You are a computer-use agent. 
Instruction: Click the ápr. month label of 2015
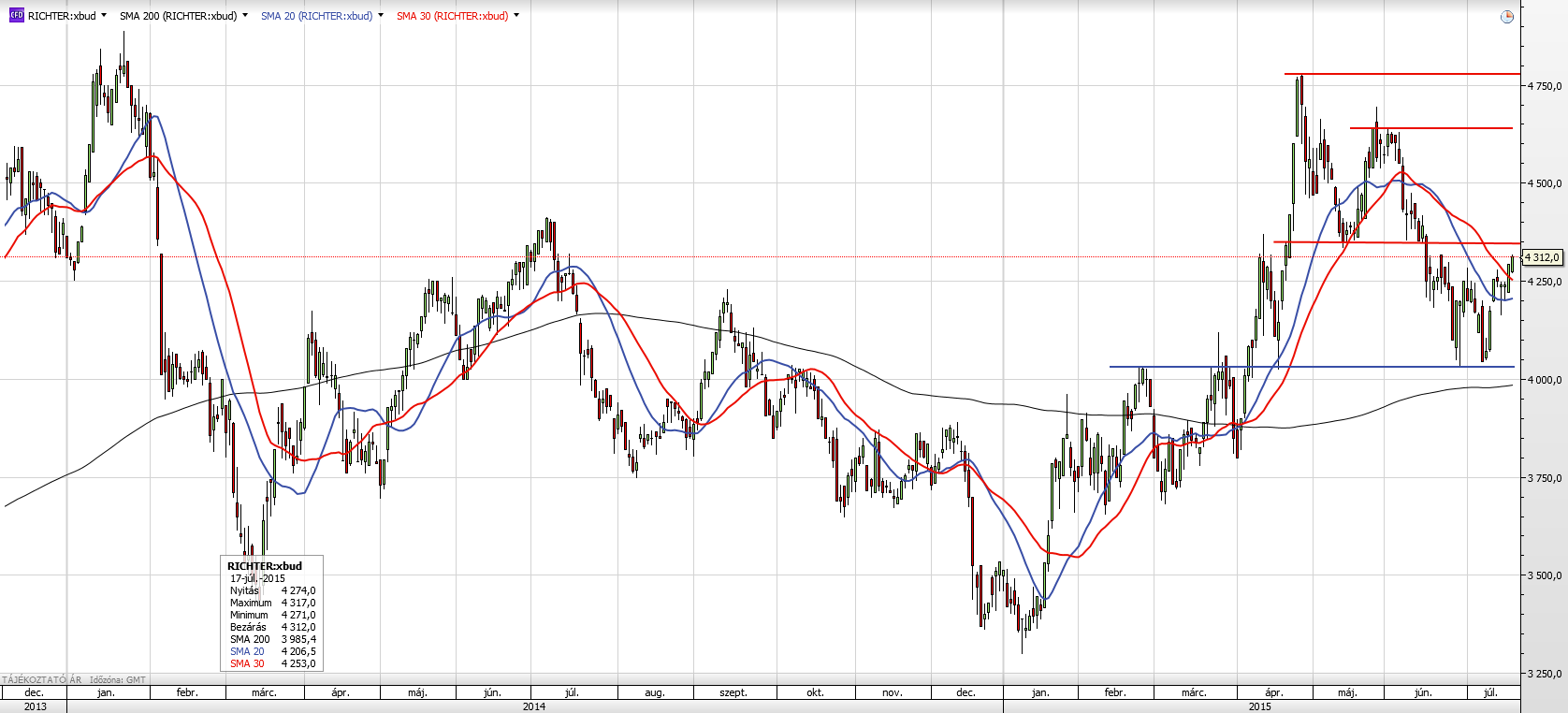pyautogui.click(x=1274, y=692)
